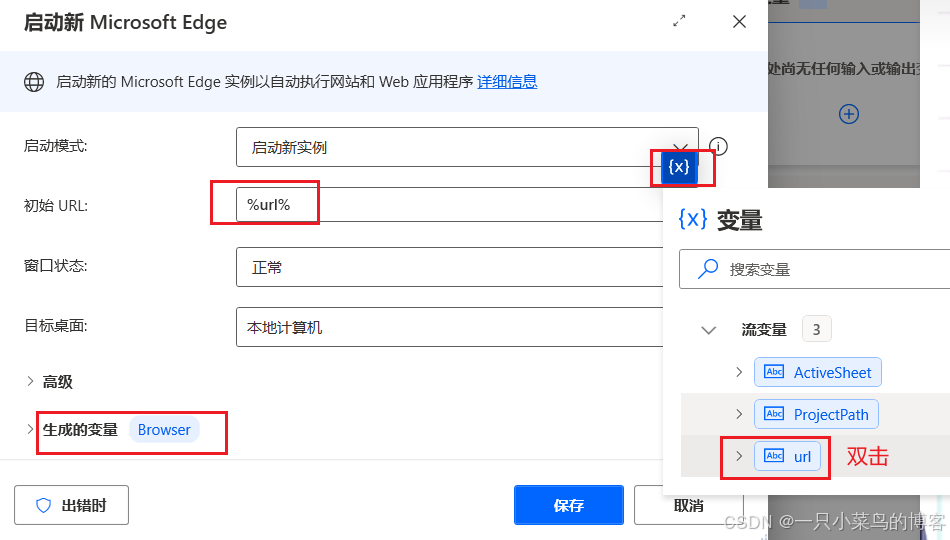Close the Launch new Microsoft Edge dialog
The height and width of the screenshot is (540, 950).
coord(739,22)
